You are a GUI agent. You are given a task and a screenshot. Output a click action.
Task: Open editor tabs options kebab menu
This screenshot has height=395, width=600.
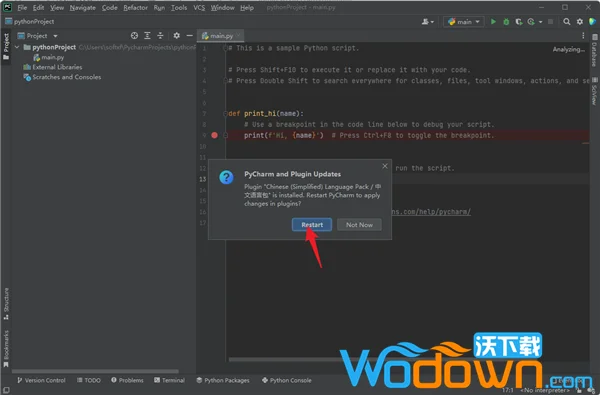[x=583, y=36]
